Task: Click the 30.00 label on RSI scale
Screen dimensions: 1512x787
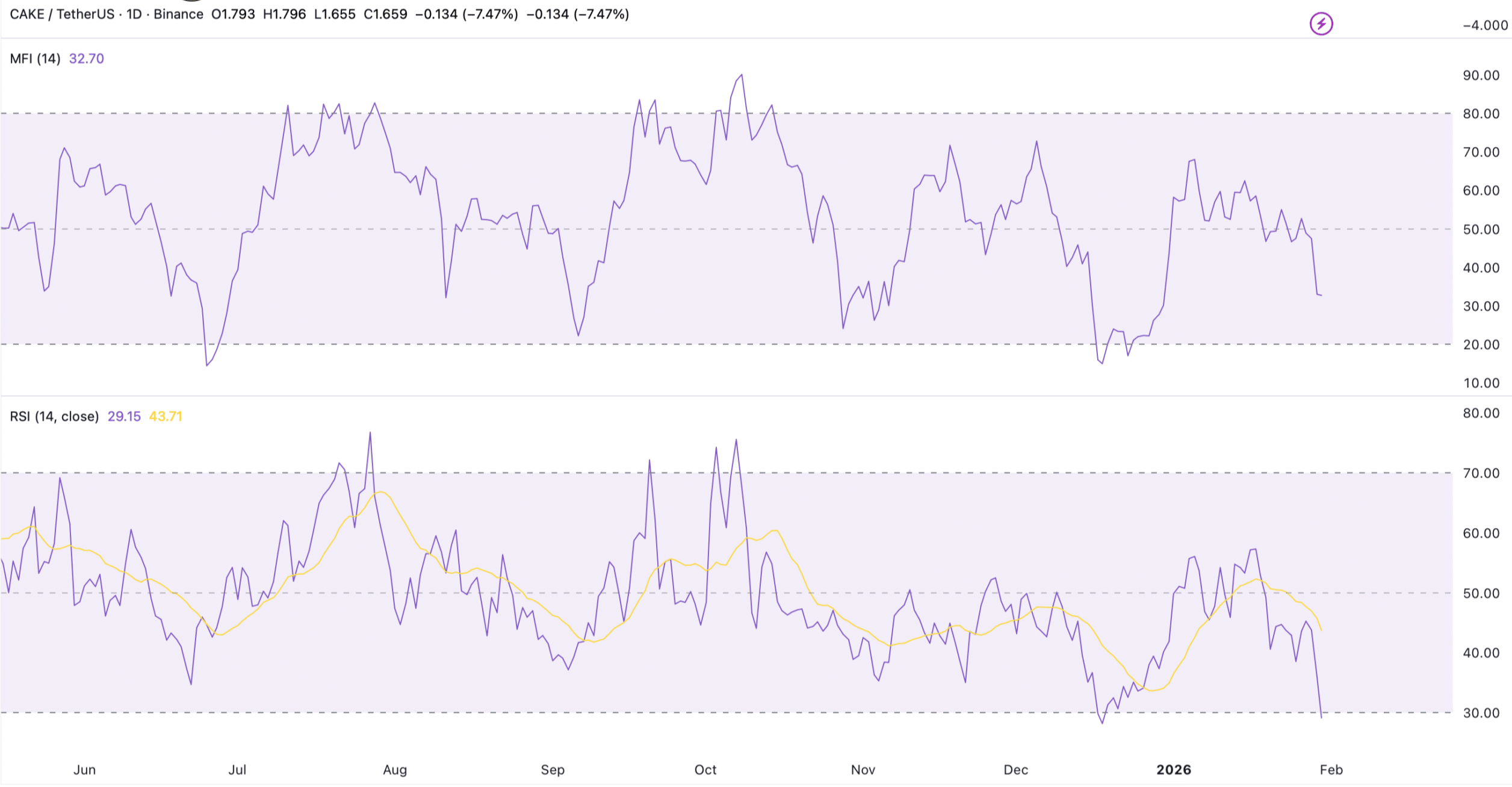Action: point(1481,713)
